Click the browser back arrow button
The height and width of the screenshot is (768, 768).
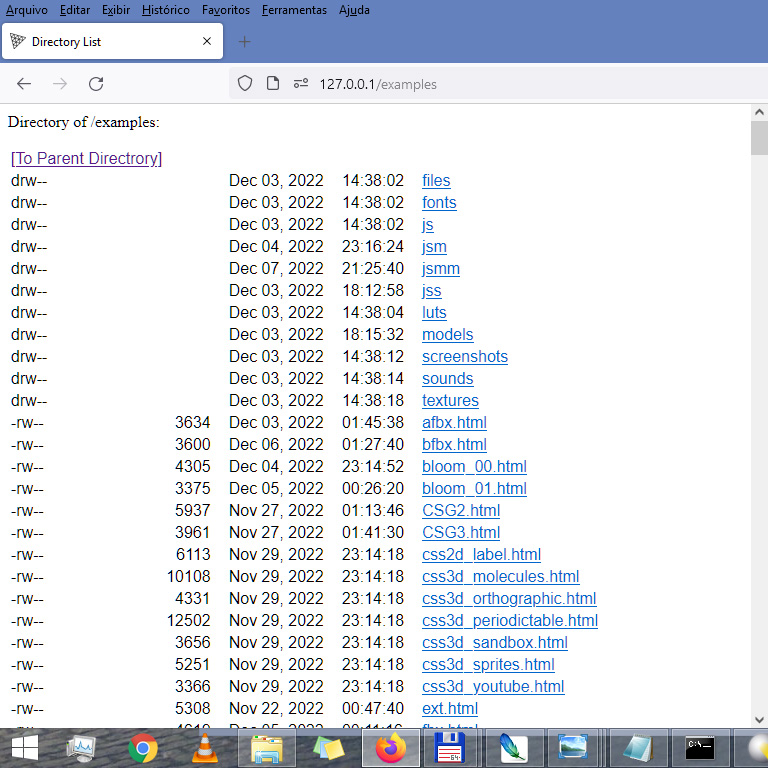point(24,84)
